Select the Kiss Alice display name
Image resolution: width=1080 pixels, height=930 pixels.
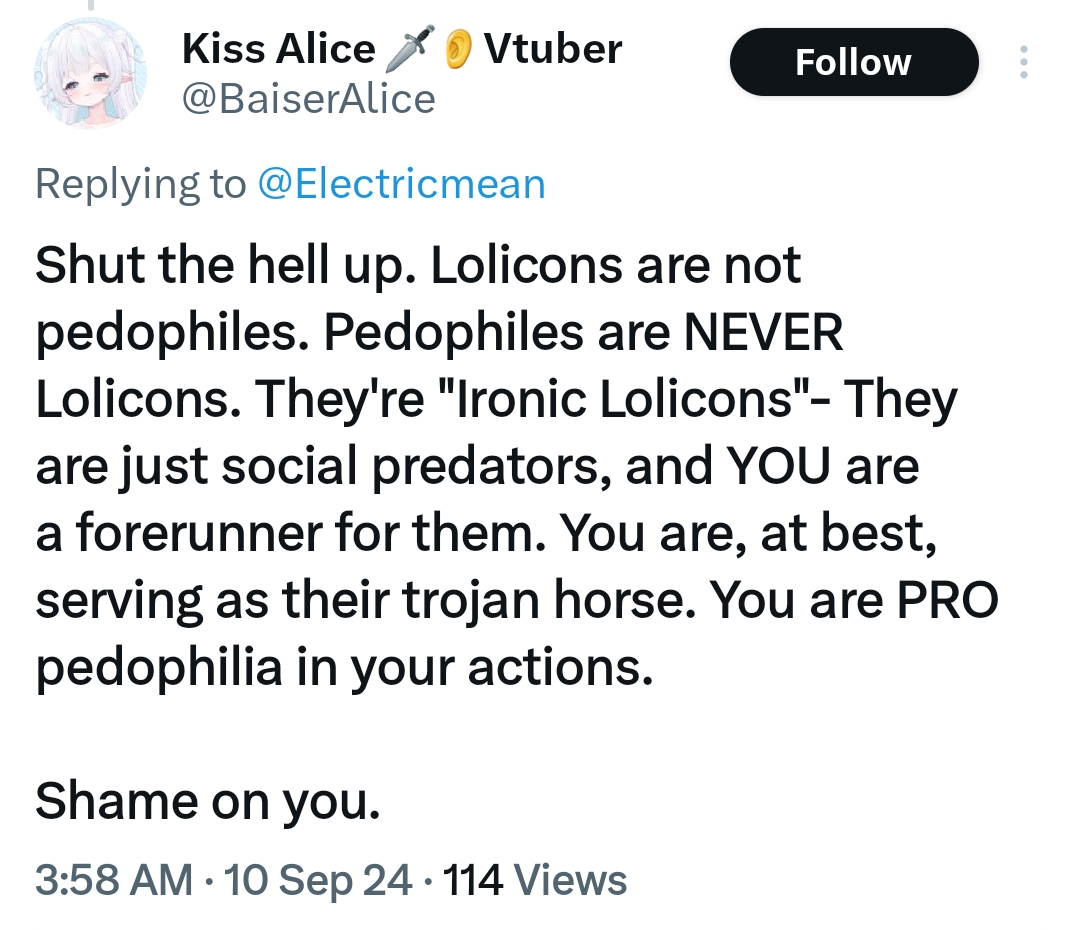coord(278,49)
